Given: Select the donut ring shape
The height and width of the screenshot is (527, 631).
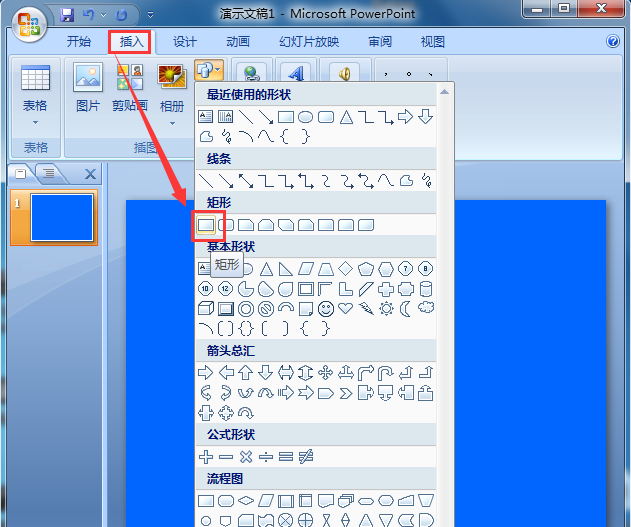Looking at the screenshot, I should coord(246,309).
